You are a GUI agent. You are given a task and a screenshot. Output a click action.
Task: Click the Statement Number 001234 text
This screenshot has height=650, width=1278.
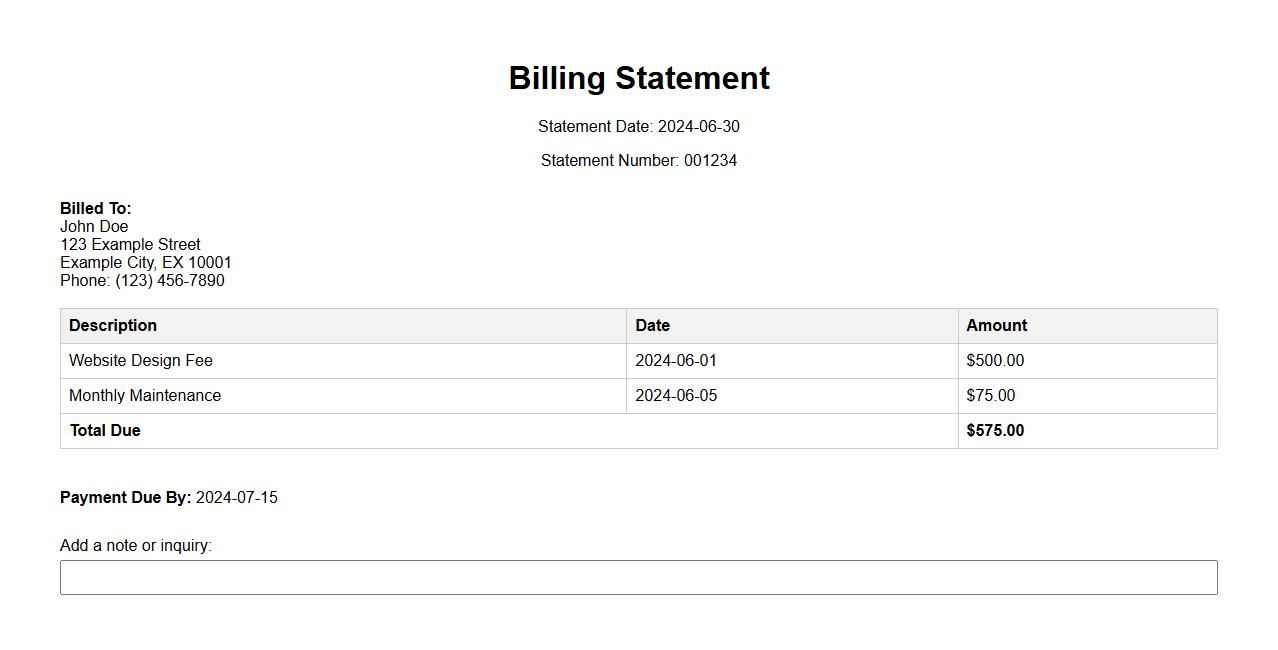[x=639, y=161]
